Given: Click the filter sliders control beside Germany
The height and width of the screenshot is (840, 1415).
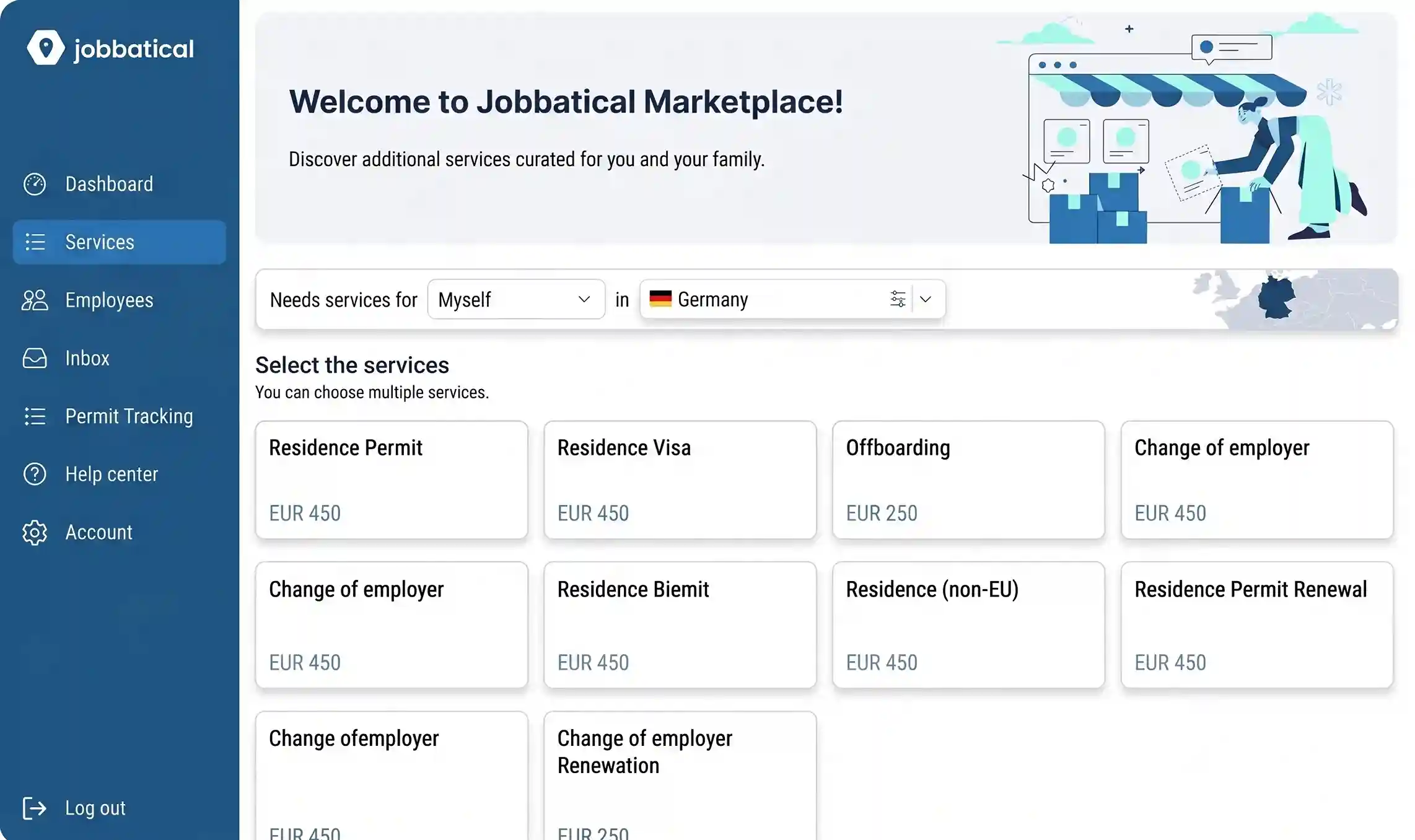Looking at the screenshot, I should tap(898, 299).
